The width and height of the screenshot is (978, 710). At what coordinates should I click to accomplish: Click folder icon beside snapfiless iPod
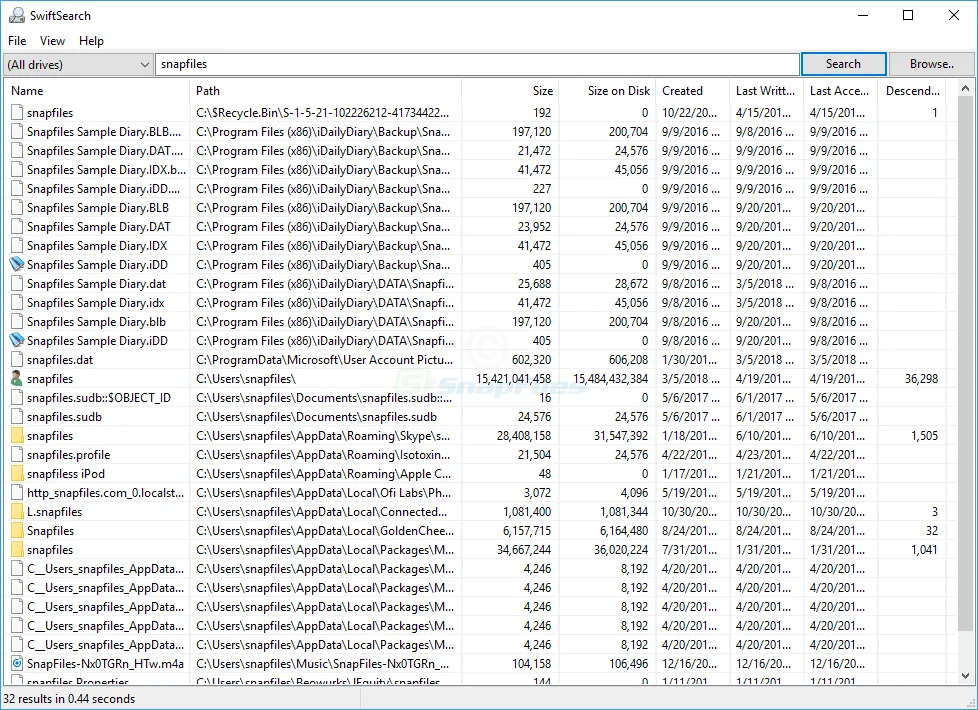tap(17, 474)
